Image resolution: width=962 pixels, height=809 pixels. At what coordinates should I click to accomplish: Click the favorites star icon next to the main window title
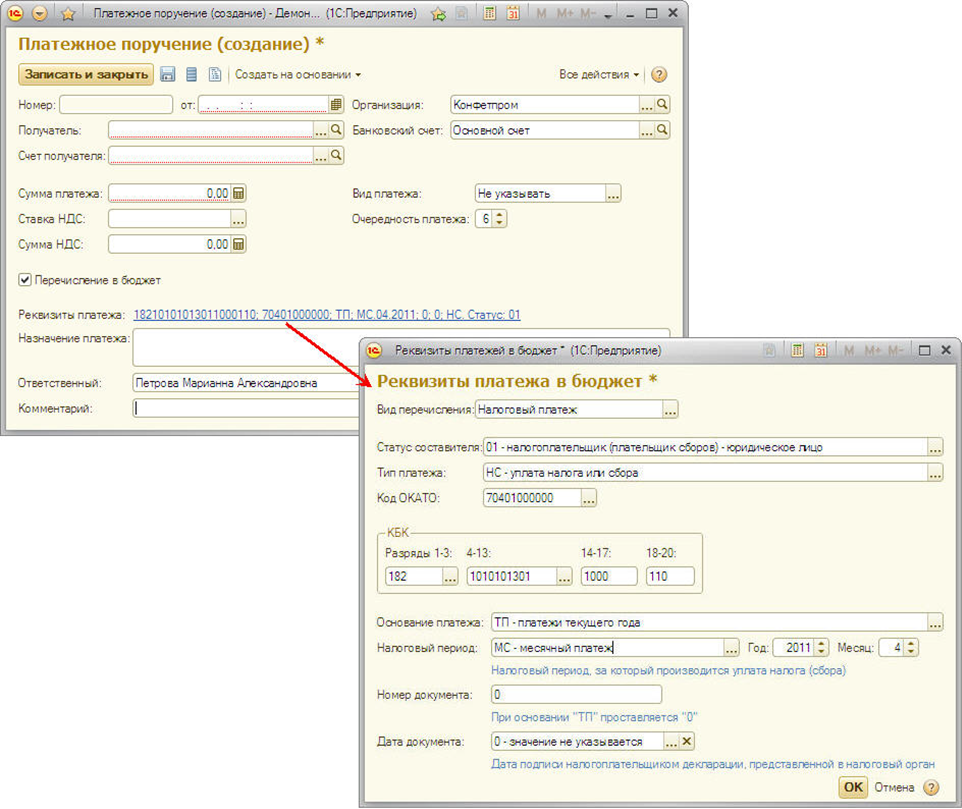[x=68, y=13]
